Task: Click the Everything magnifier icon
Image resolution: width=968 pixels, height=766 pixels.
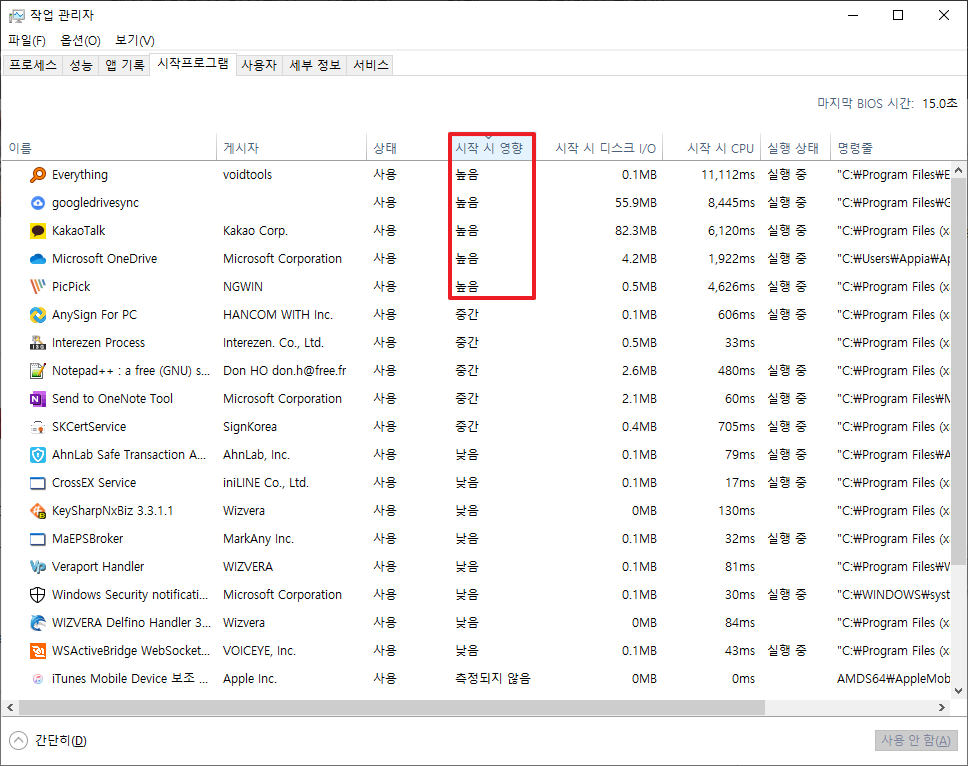Action: tap(38, 175)
